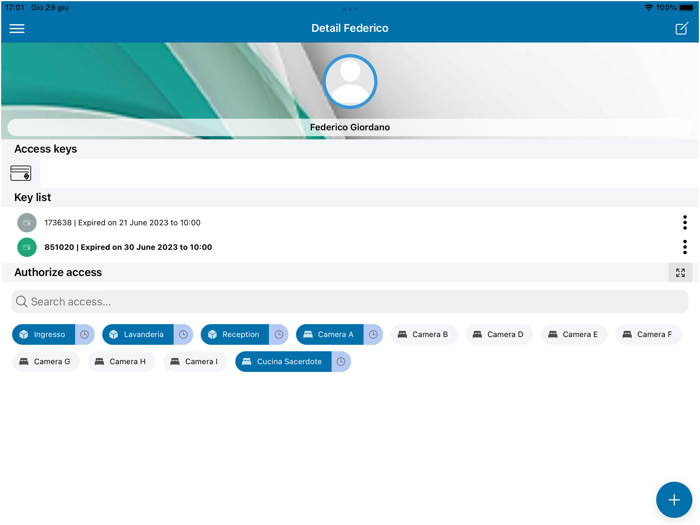Tap grey key icon for 173638
Screen dimensions: 700x525
(x=27, y=222)
